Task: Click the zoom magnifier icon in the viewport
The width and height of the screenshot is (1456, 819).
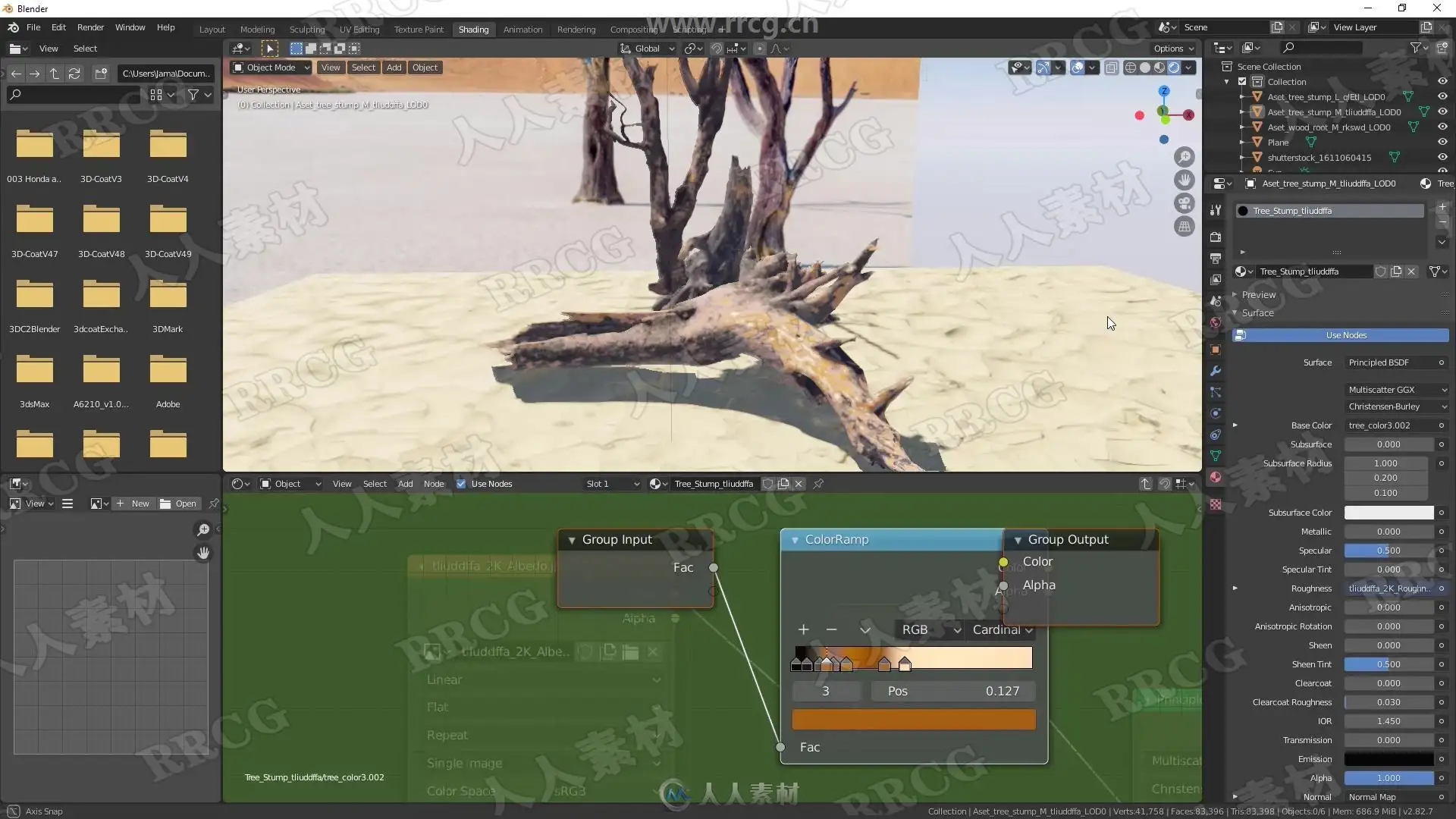Action: [1184, 157]
